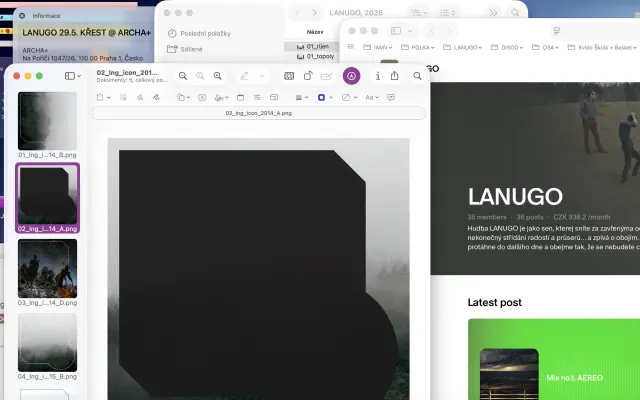Viewport: 640px width, 400px height.
Task: Select the Sketch tool in markup bar
Action: pos(140,98)
